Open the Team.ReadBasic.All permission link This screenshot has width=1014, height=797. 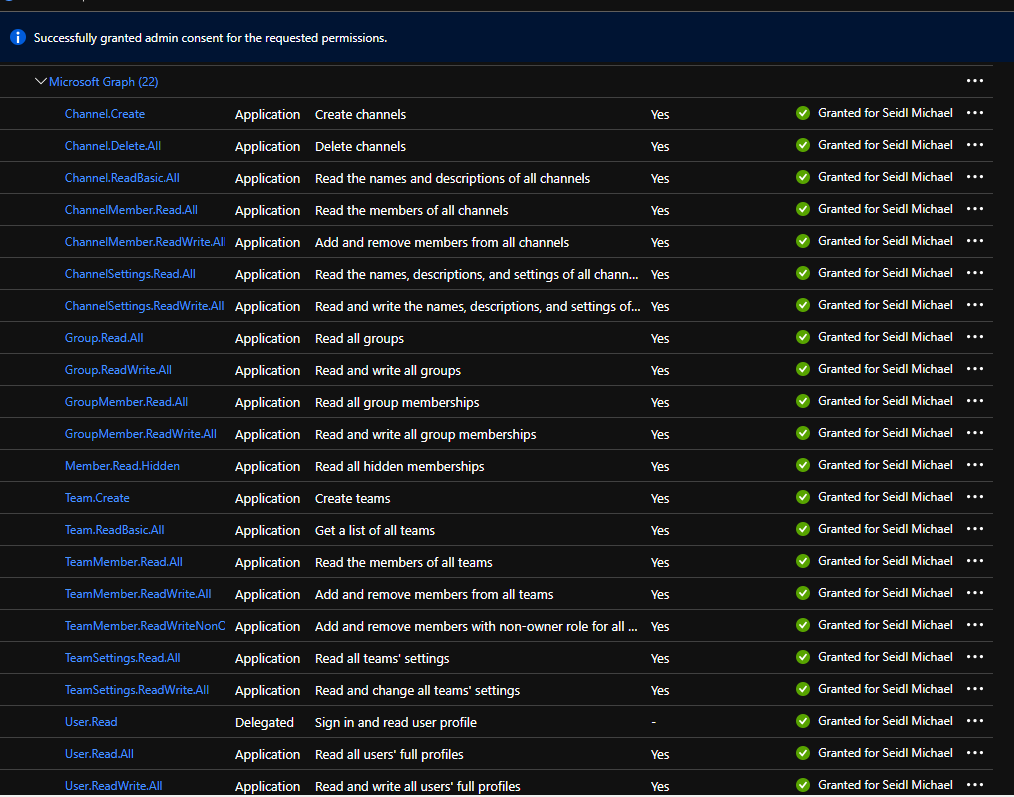[x=114, y=530]
